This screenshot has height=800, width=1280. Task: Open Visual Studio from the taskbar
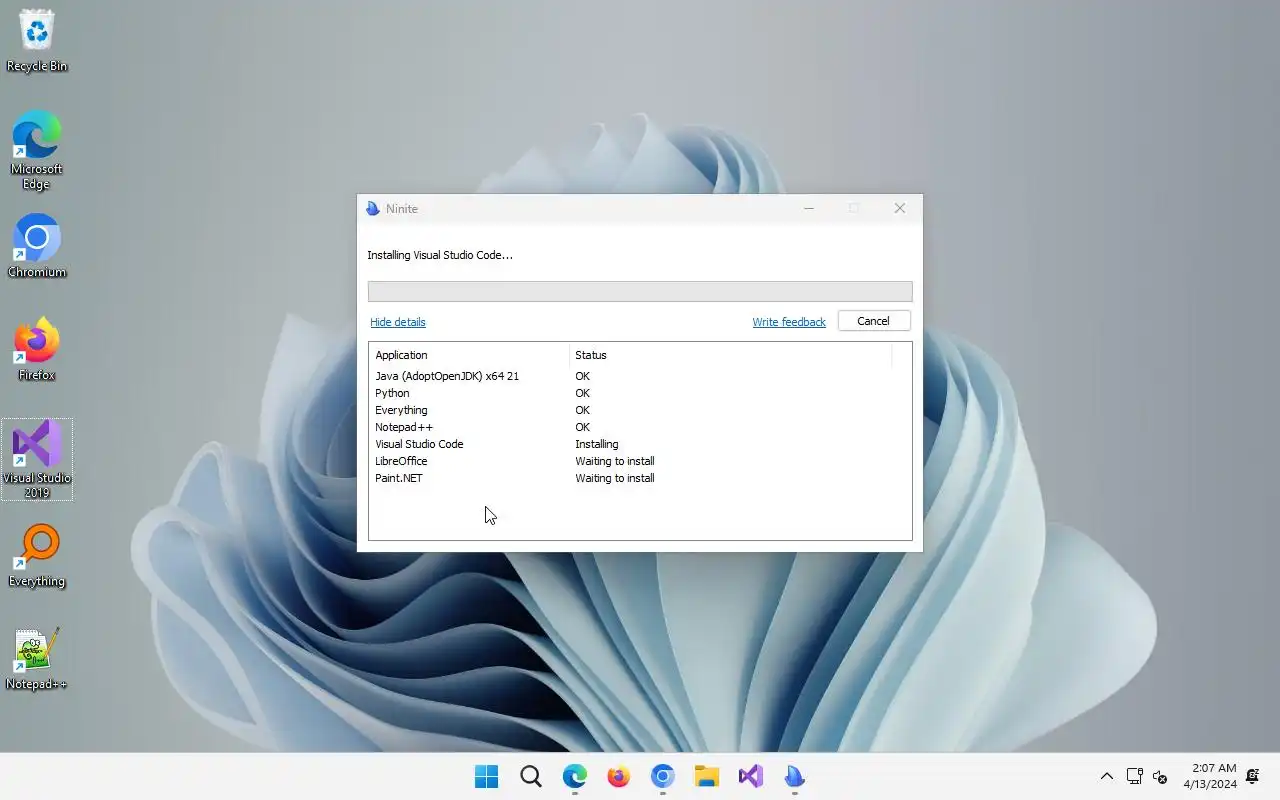[x=751, y=776]
